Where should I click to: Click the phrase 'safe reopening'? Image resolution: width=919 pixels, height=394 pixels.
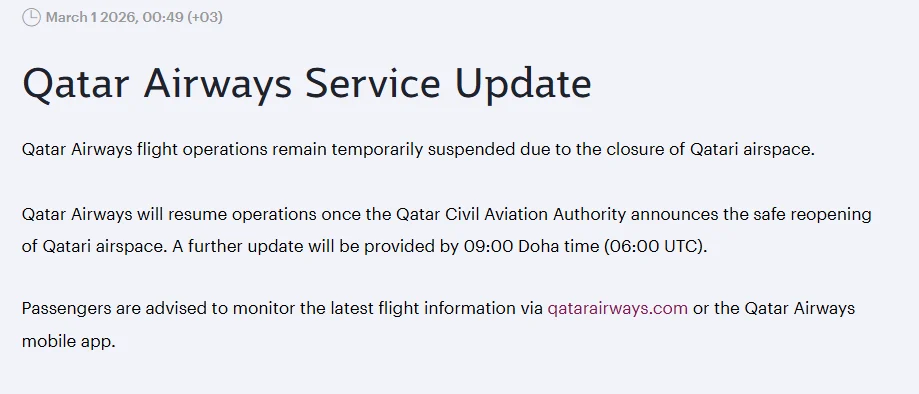(x=813, y=215)
